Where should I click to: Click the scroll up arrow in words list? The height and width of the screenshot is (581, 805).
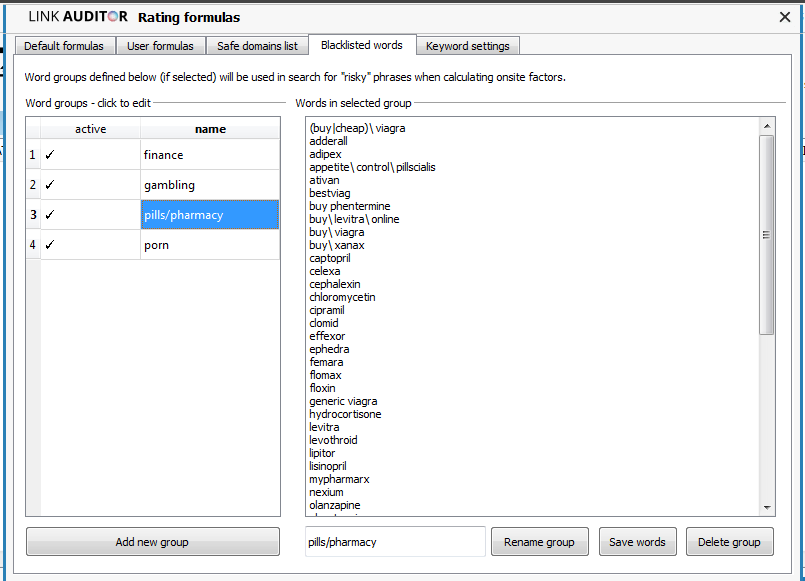point(767,126)
